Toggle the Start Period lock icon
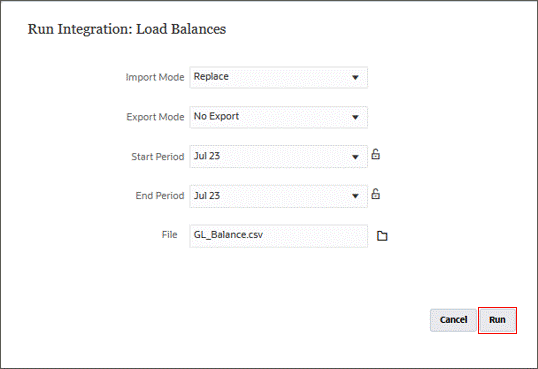538x369 pixels. point(376,154)
